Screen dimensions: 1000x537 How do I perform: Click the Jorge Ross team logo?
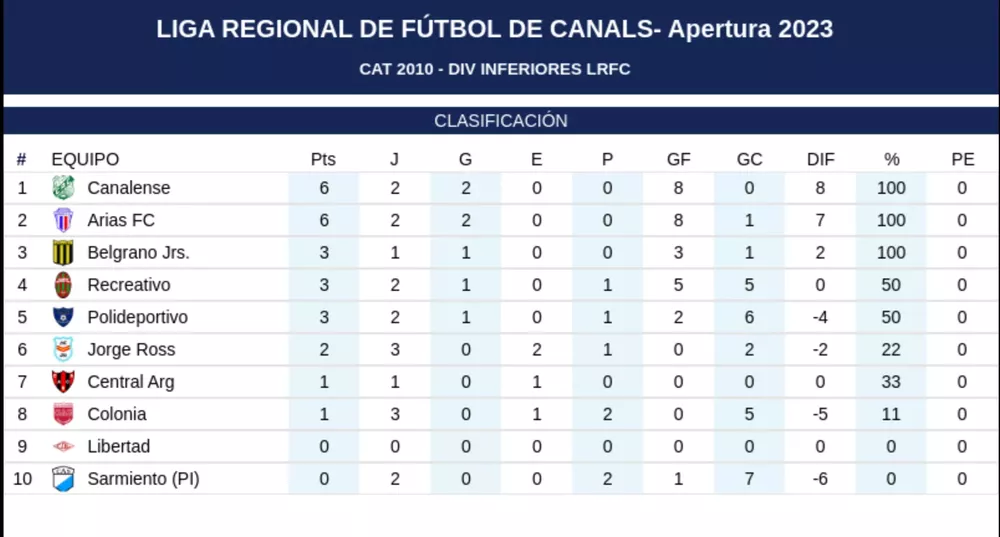pyautogui.click(x=63, y=349)
